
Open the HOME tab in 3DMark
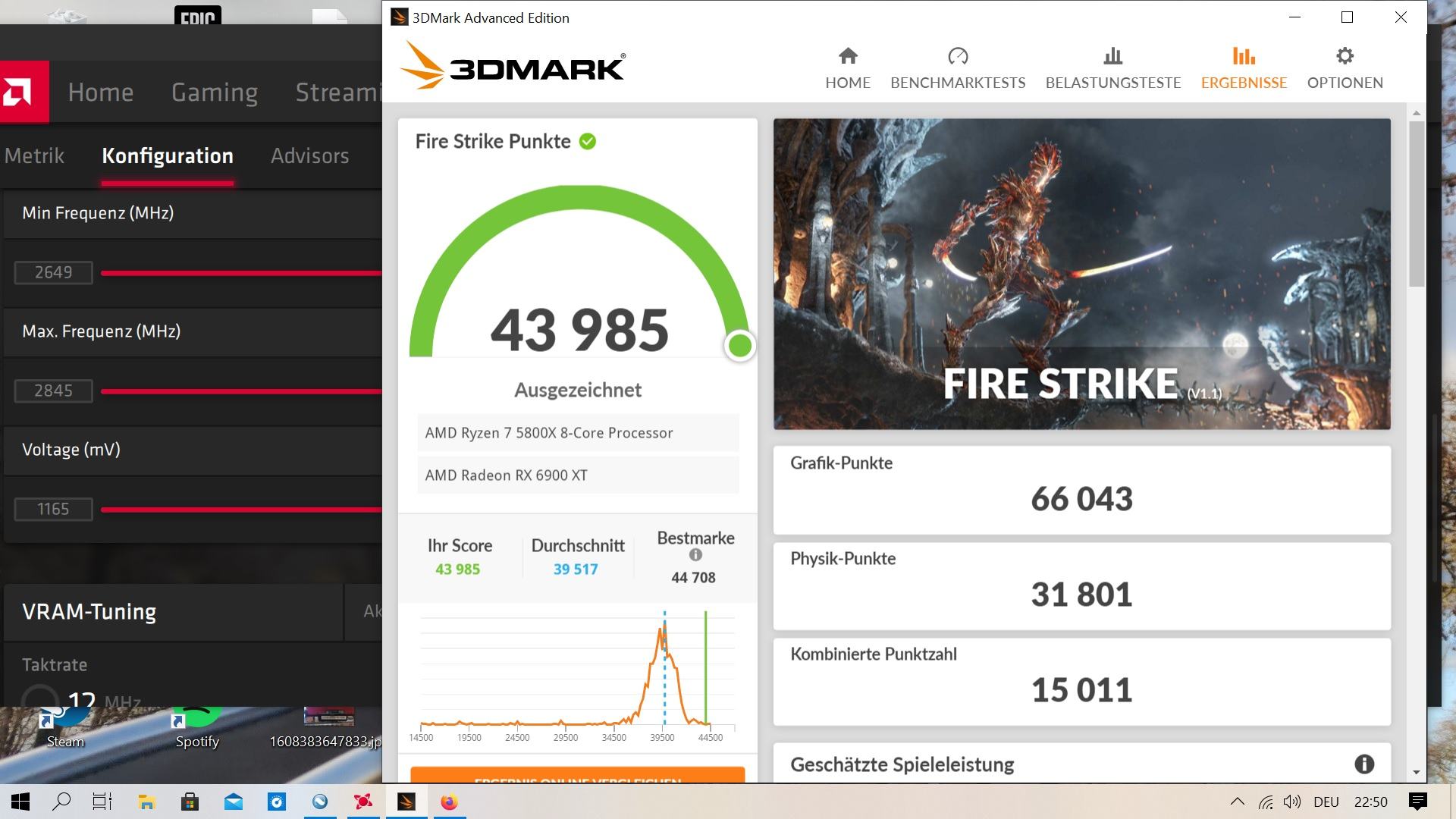point(848,68)
